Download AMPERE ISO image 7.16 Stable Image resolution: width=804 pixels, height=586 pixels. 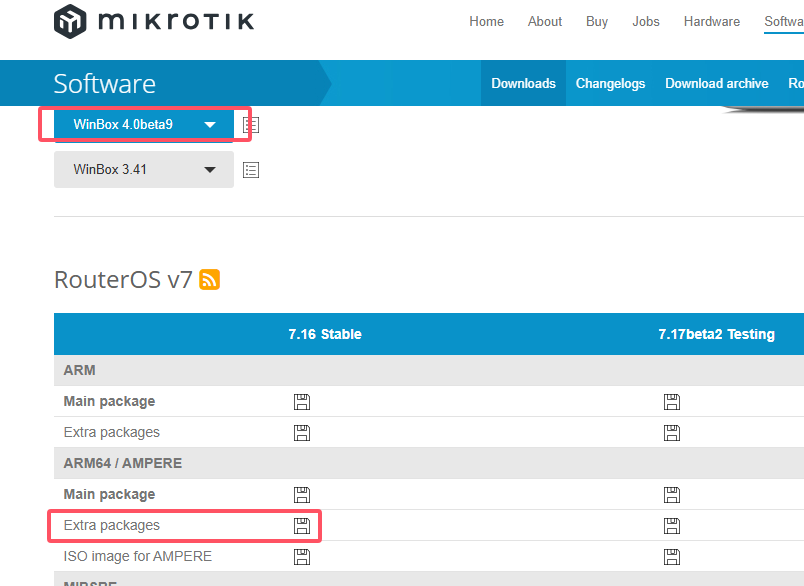click(x=302, y=557)
